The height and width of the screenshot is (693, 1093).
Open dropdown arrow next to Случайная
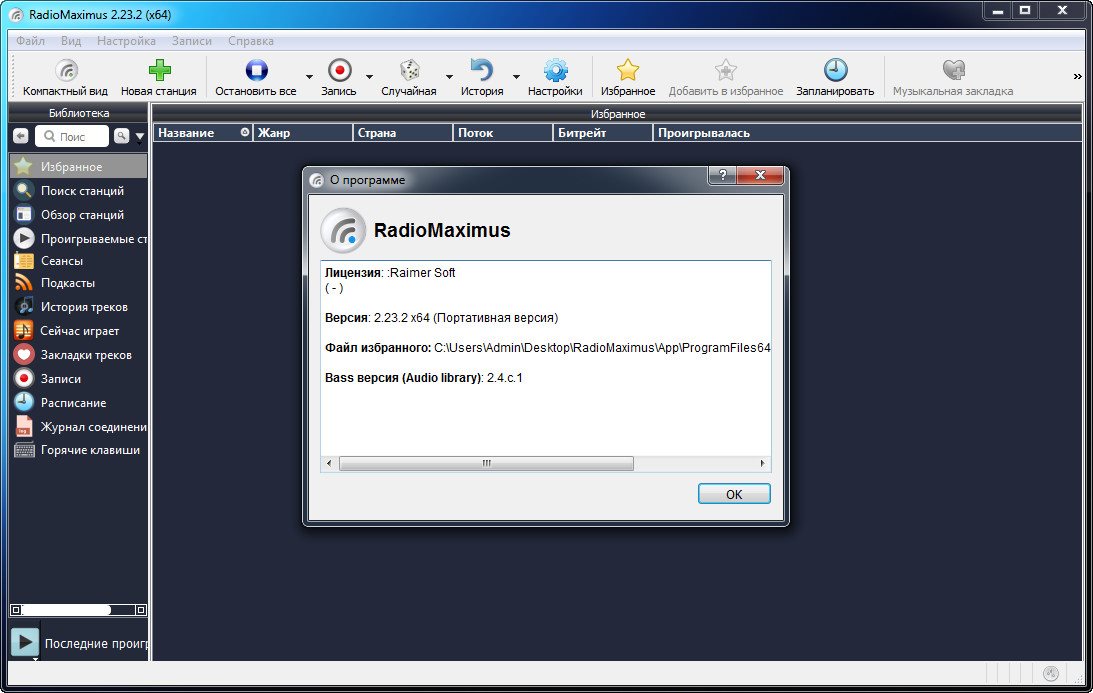tap(449, 77)
